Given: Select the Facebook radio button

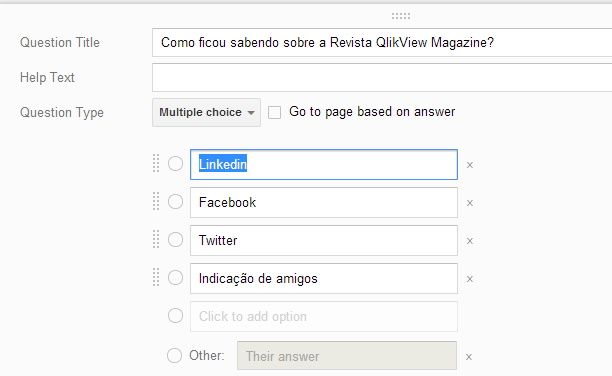Looking at the screenshot, I should point(175,201).
